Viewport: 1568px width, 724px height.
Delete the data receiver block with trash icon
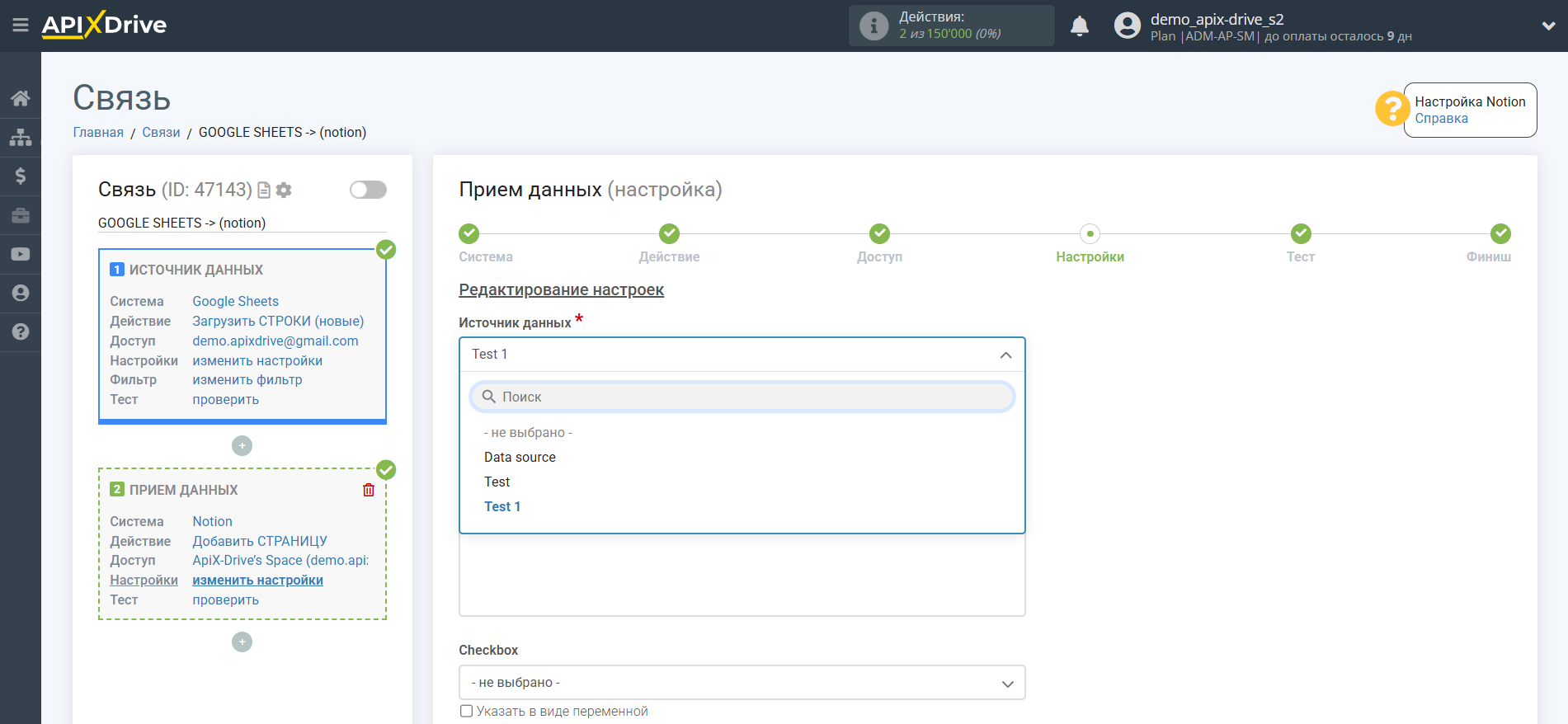click(x=369, y=490)
